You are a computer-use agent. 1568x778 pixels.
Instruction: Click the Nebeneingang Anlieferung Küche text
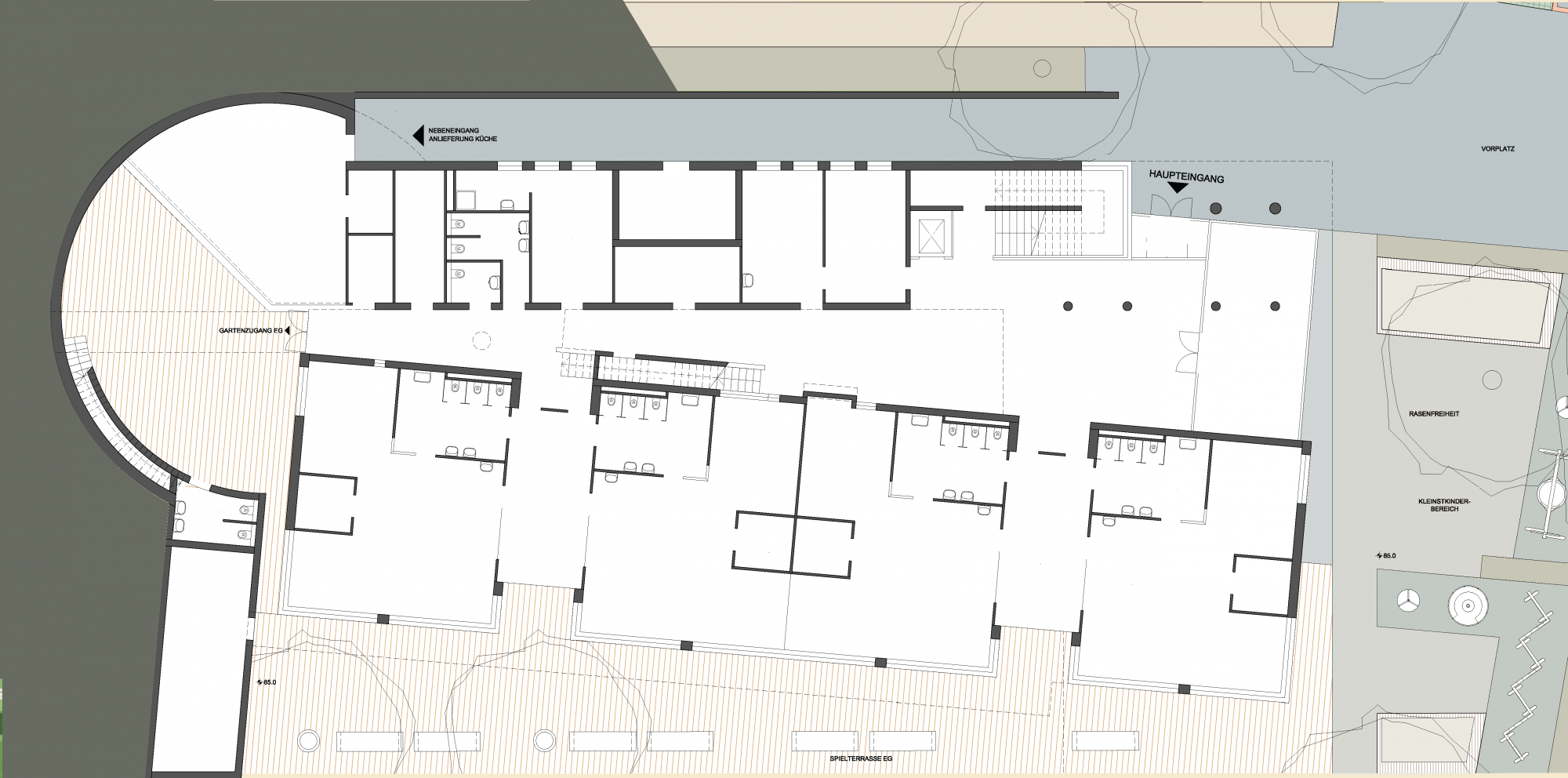pos(463,135)
